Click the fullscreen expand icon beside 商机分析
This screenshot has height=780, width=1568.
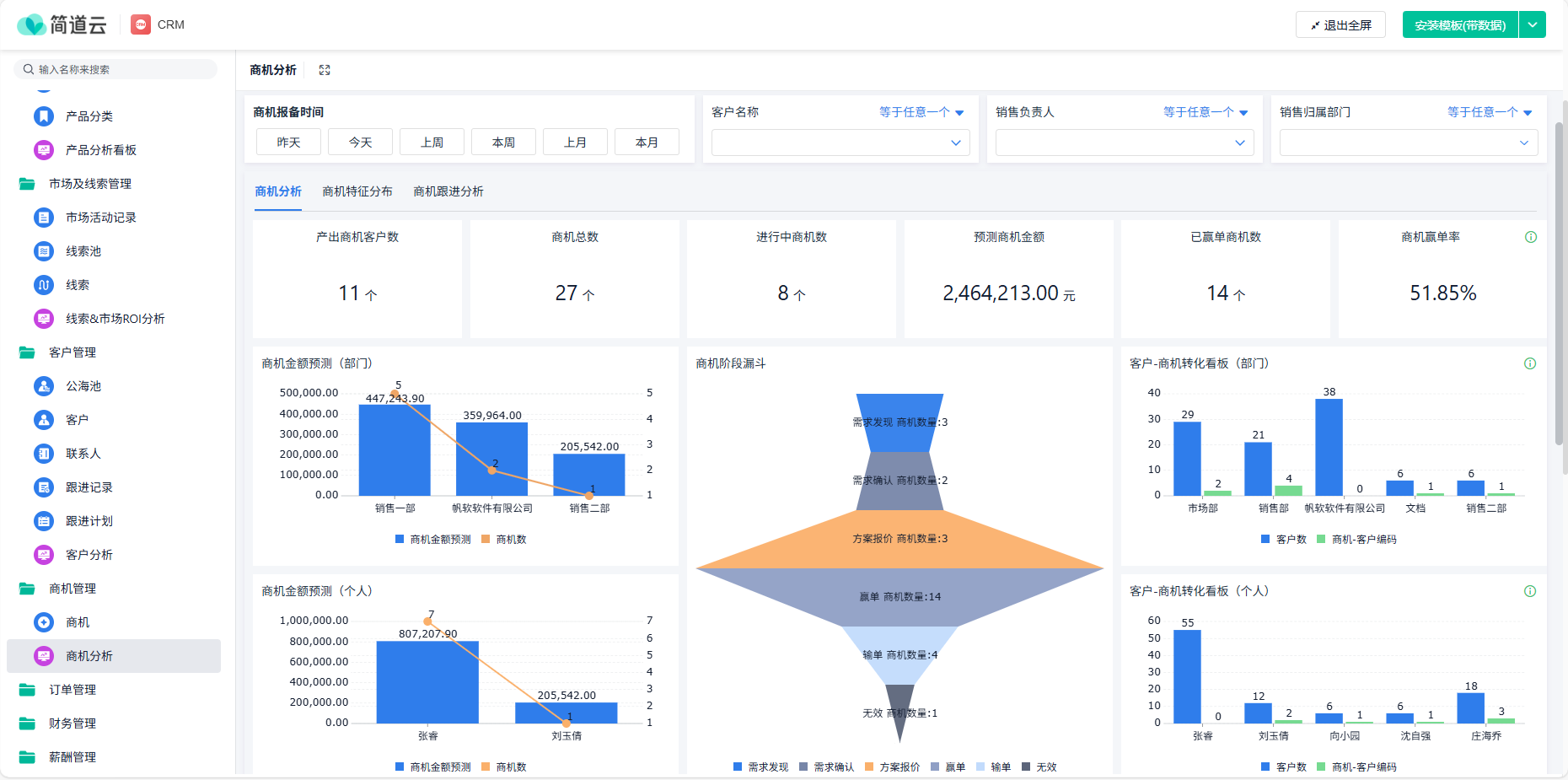(325, 70)
